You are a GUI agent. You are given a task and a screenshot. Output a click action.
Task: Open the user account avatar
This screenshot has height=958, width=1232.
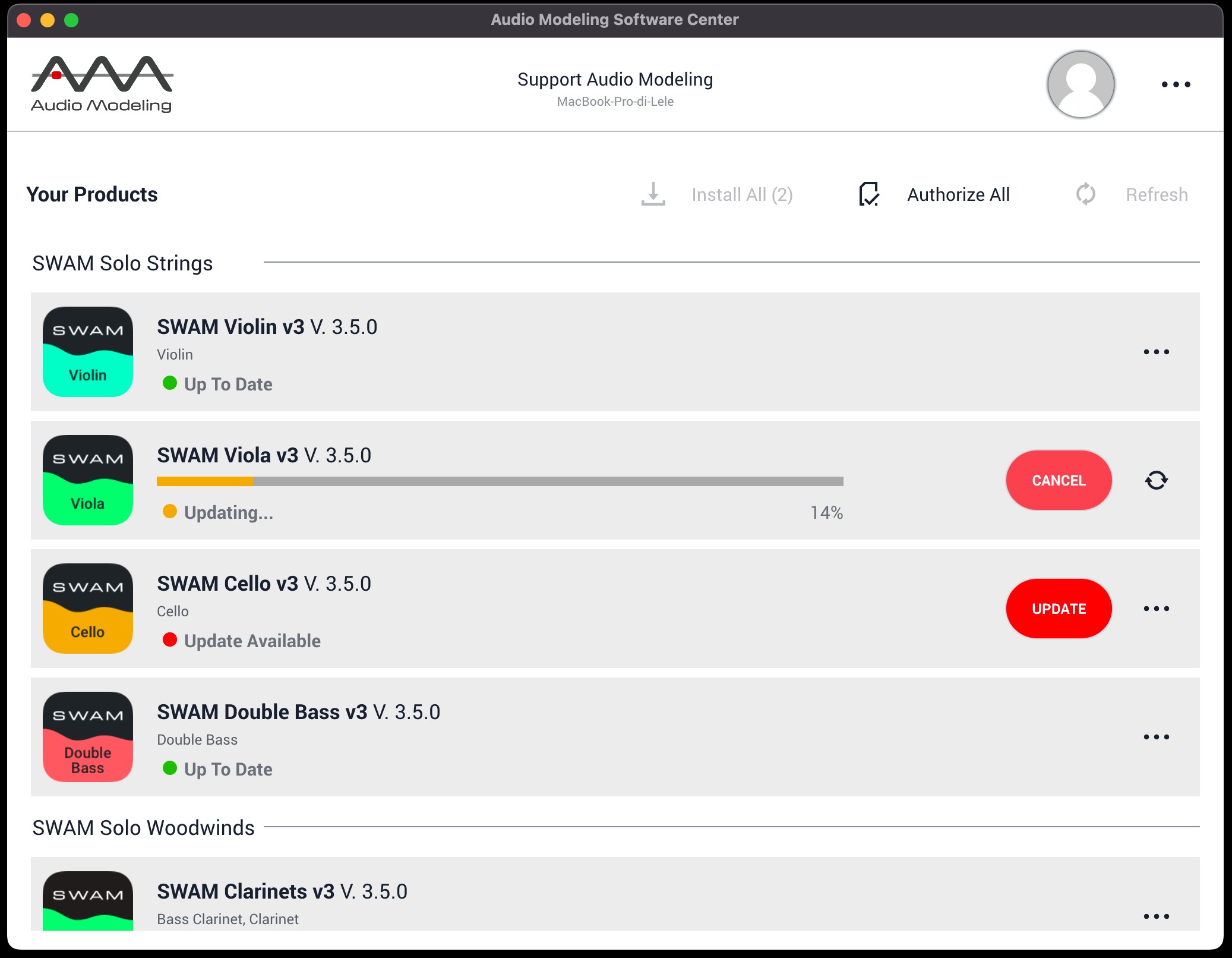1081,84
